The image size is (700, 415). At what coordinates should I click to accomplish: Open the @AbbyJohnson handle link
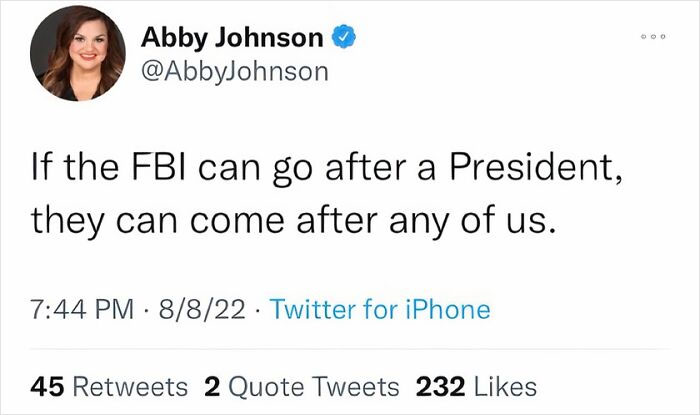(234, 72)
